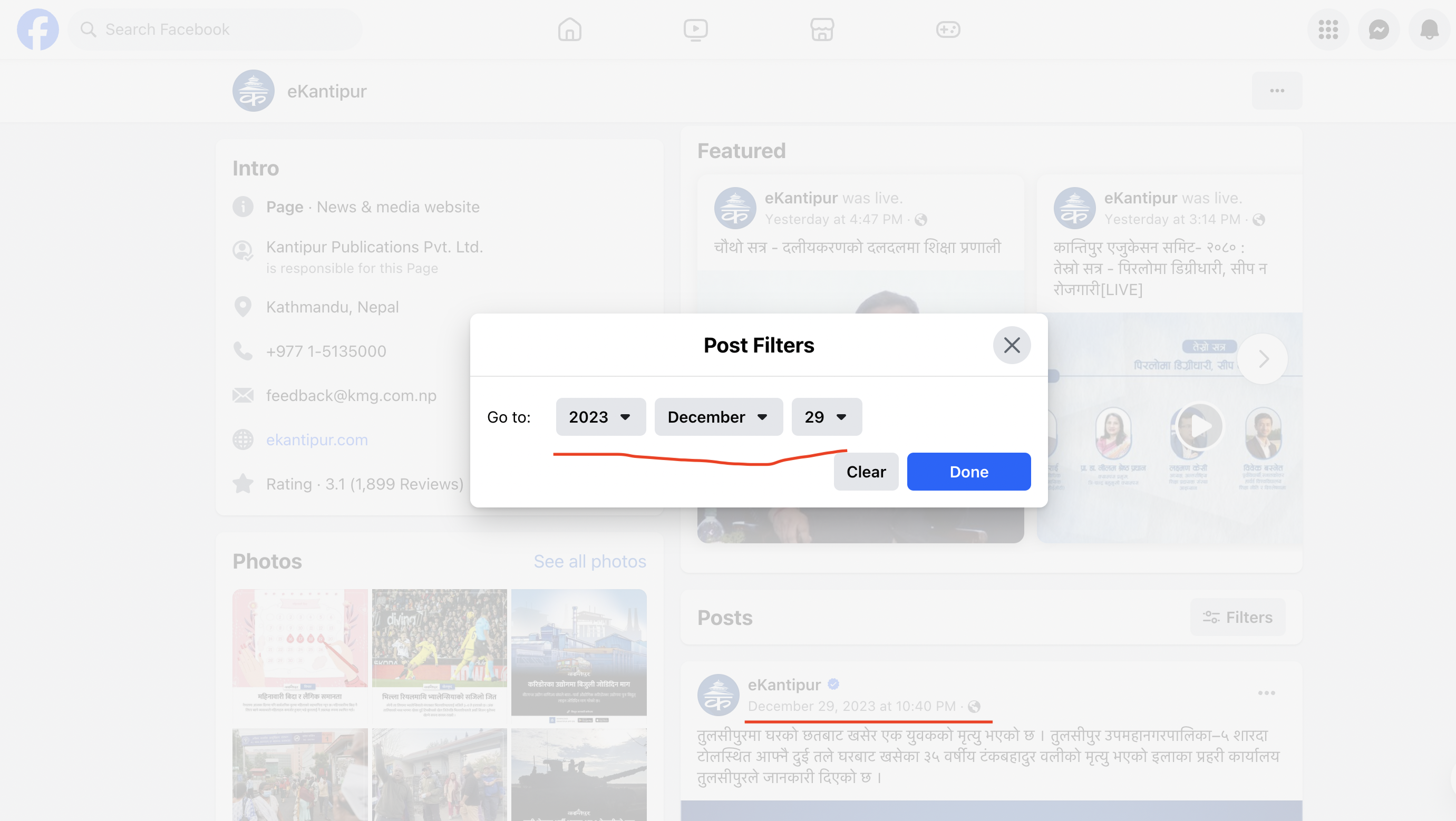Image resolution: width=1456 pixels, height=821 pixels.
Task: Open the year 2023 dropdown
Action: tap(600, 416)
